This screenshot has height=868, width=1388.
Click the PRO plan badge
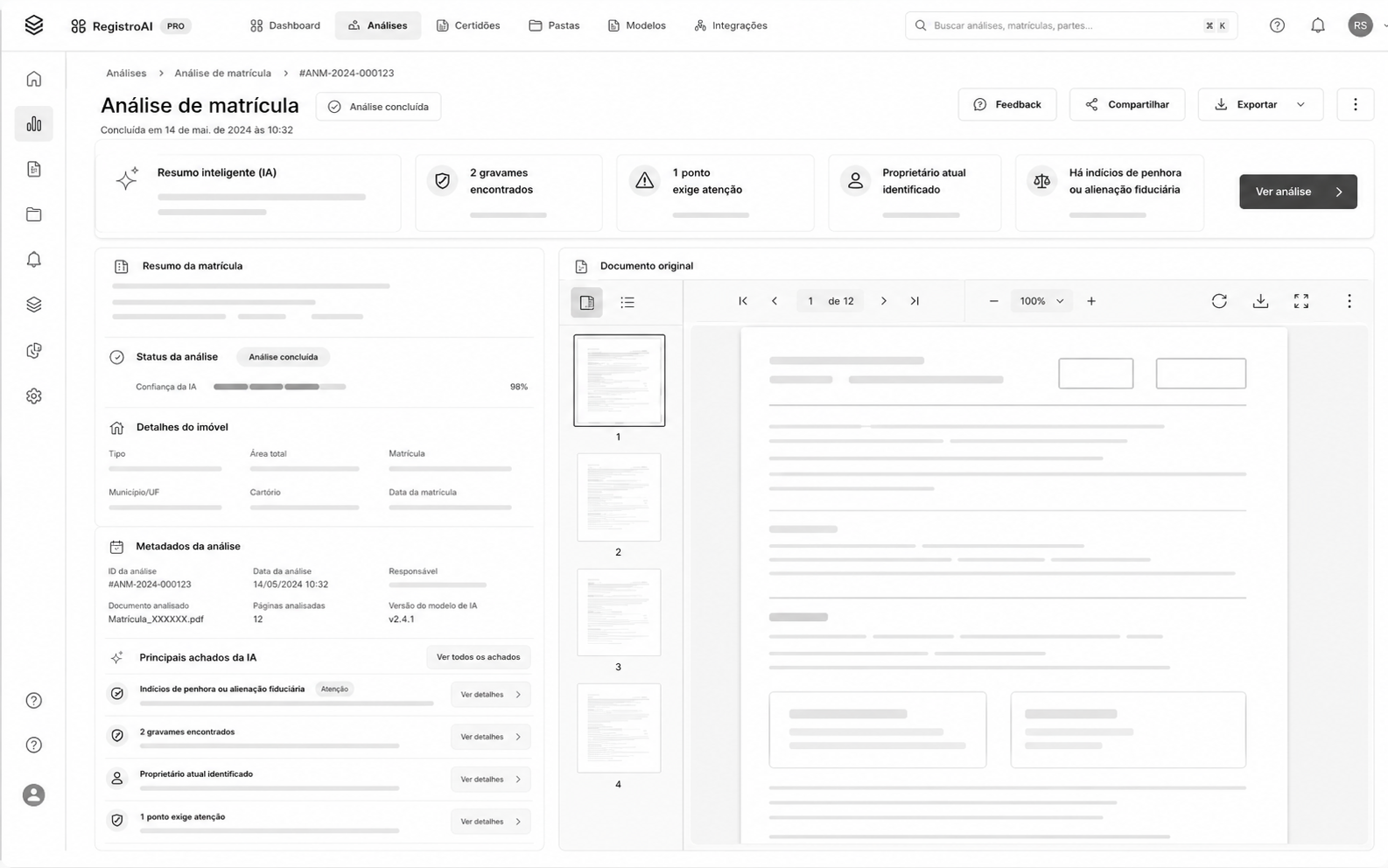pos(176,26)
